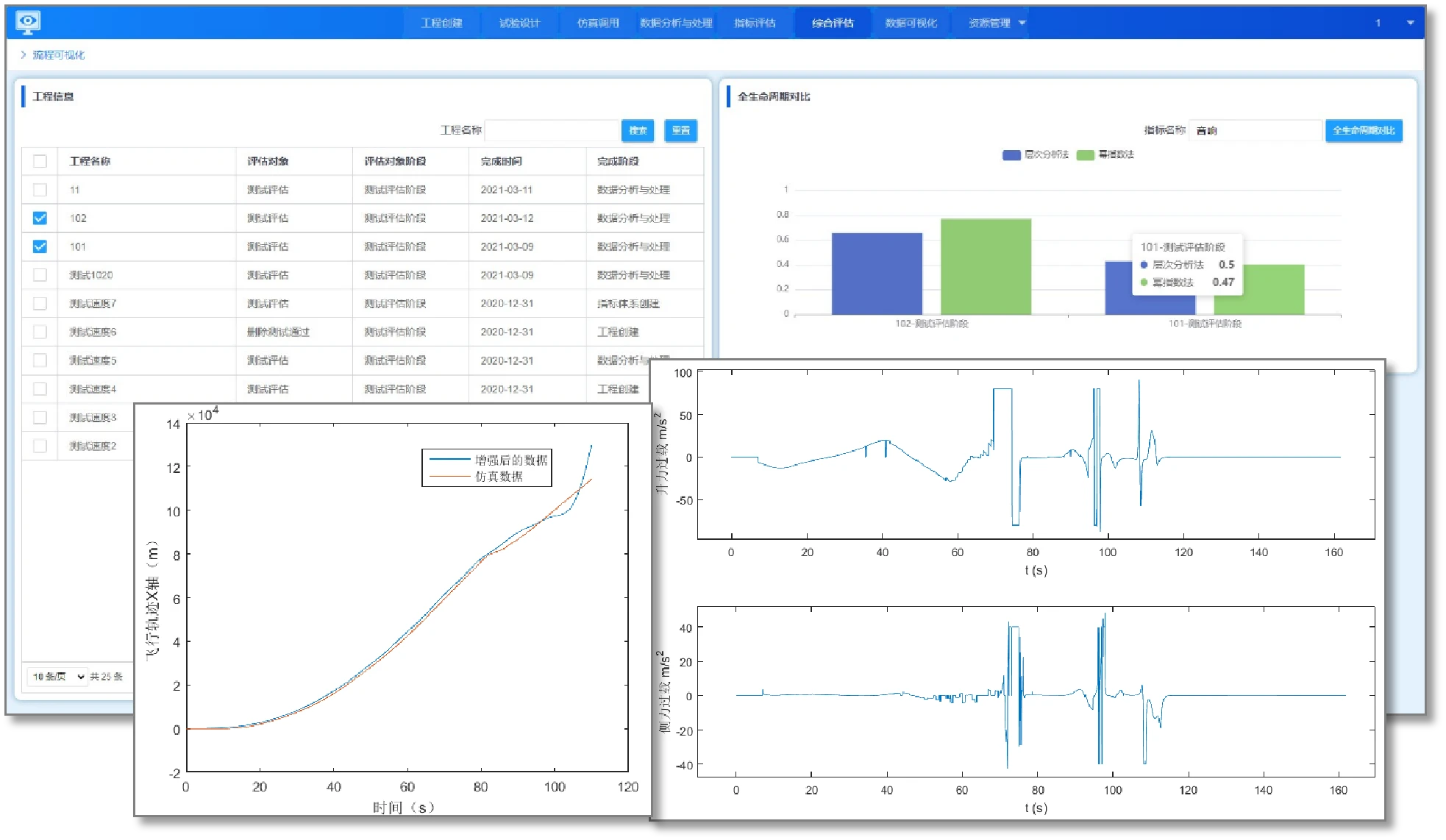Check the box for project 11
This screenshot has width=1446, height=840.
click(40, 190)
